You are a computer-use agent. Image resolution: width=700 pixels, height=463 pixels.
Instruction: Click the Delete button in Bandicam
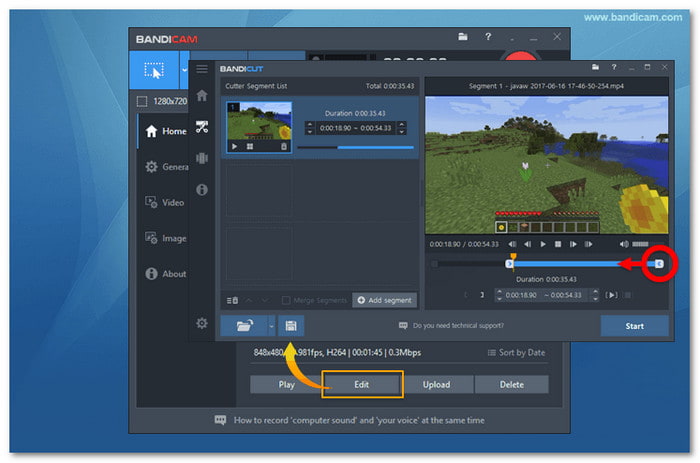click(512, 384)
